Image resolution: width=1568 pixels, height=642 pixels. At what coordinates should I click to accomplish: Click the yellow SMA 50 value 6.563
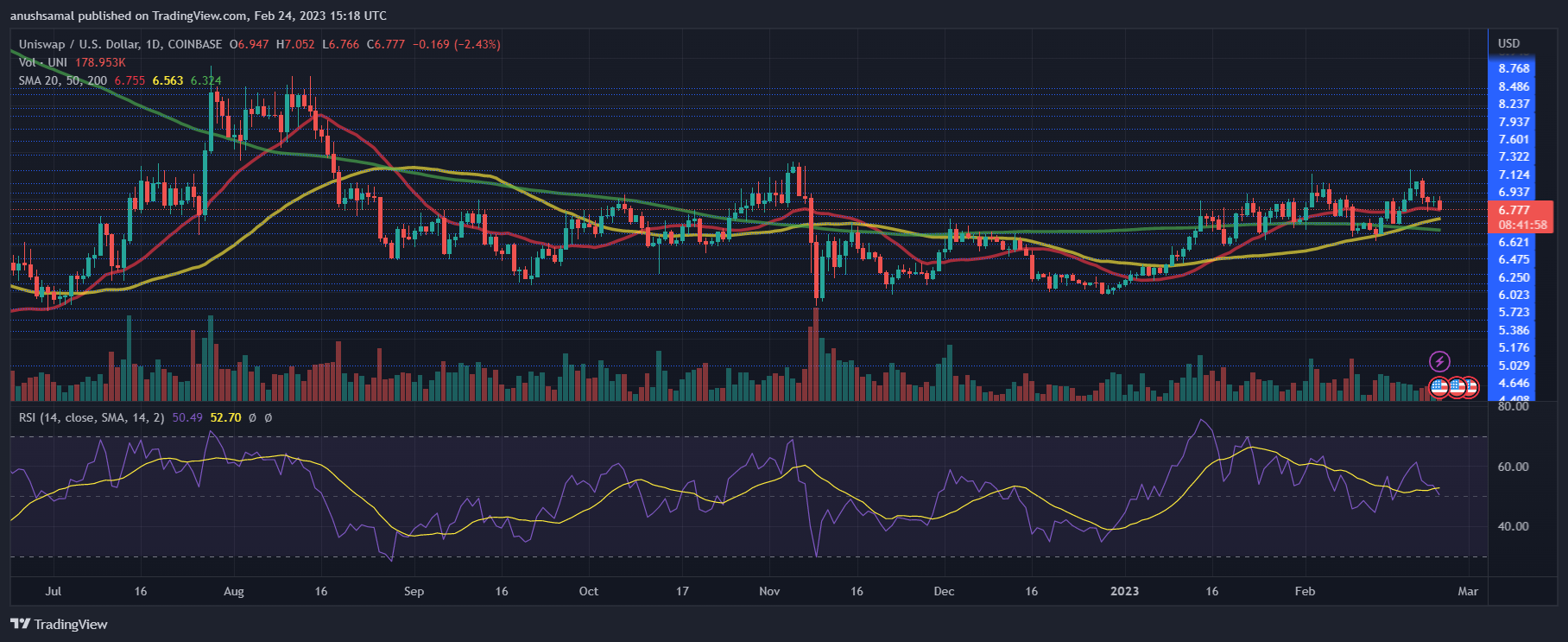(168, 80)
